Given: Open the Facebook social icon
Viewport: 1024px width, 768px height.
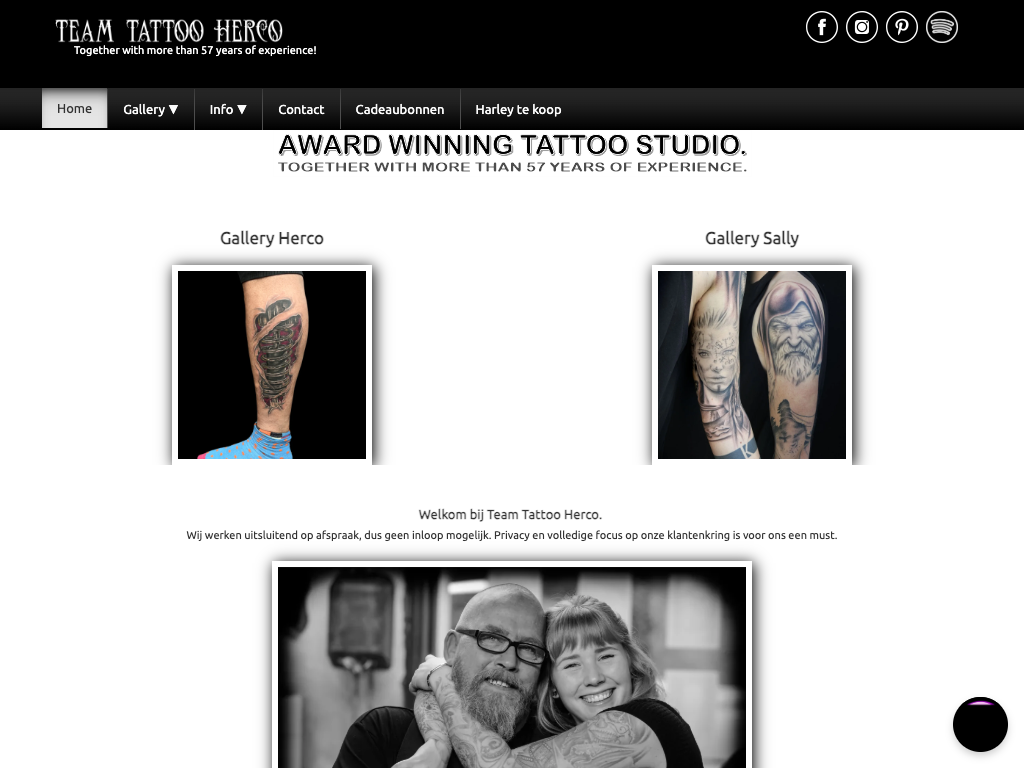Looking at the screenshot, I should point(822,27).
